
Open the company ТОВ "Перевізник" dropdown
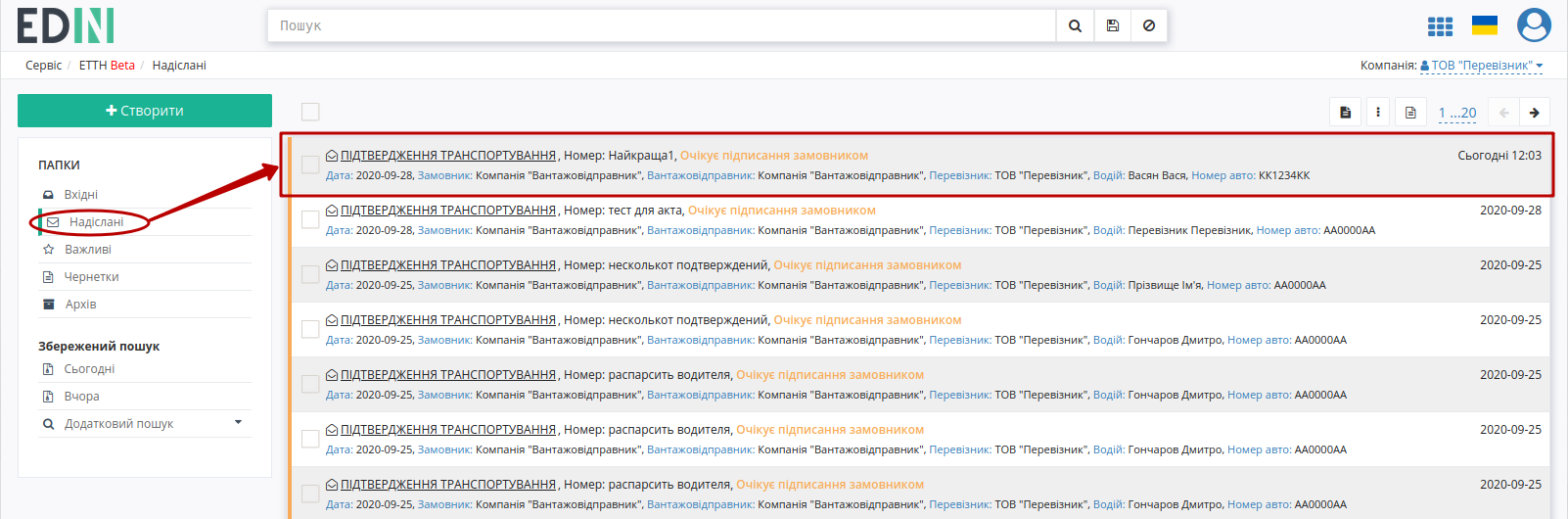[x=1481, y=66]
